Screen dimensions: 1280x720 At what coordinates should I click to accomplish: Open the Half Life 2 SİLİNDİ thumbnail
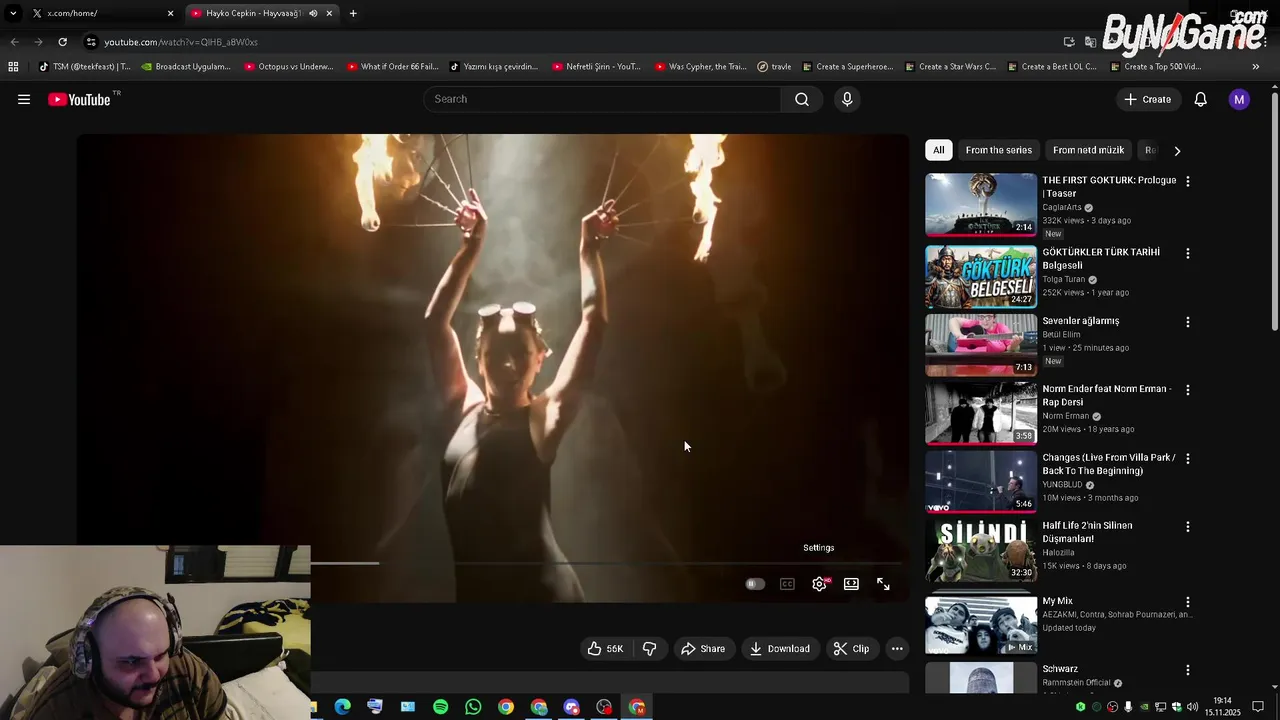(x=981, y=550)
